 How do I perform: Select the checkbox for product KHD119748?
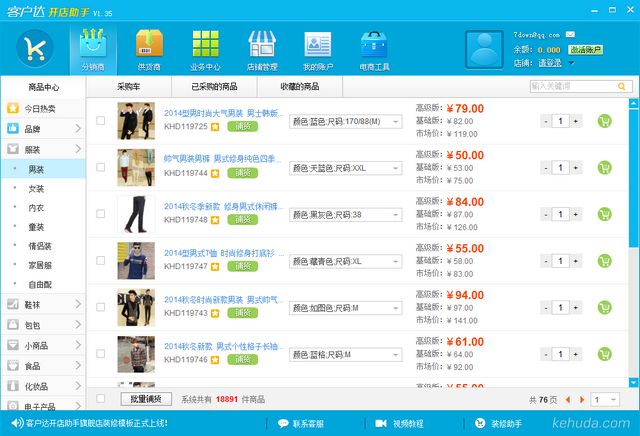100,214
